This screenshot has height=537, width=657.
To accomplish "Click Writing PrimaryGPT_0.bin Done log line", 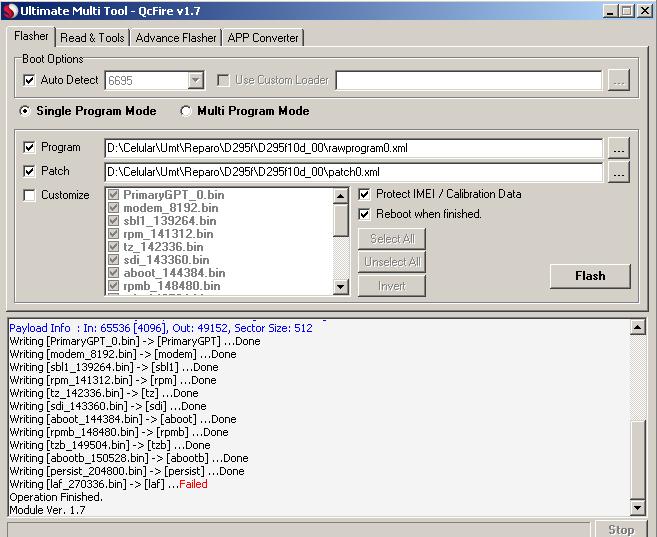I will pyautogui.click(x=135, y=341).
